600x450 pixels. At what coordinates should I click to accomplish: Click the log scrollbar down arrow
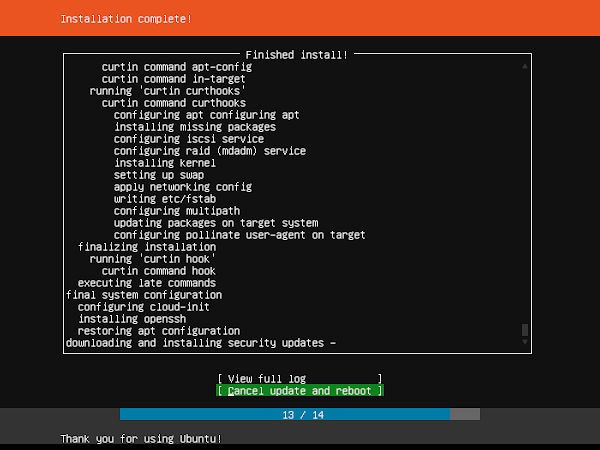coord(525,342)
